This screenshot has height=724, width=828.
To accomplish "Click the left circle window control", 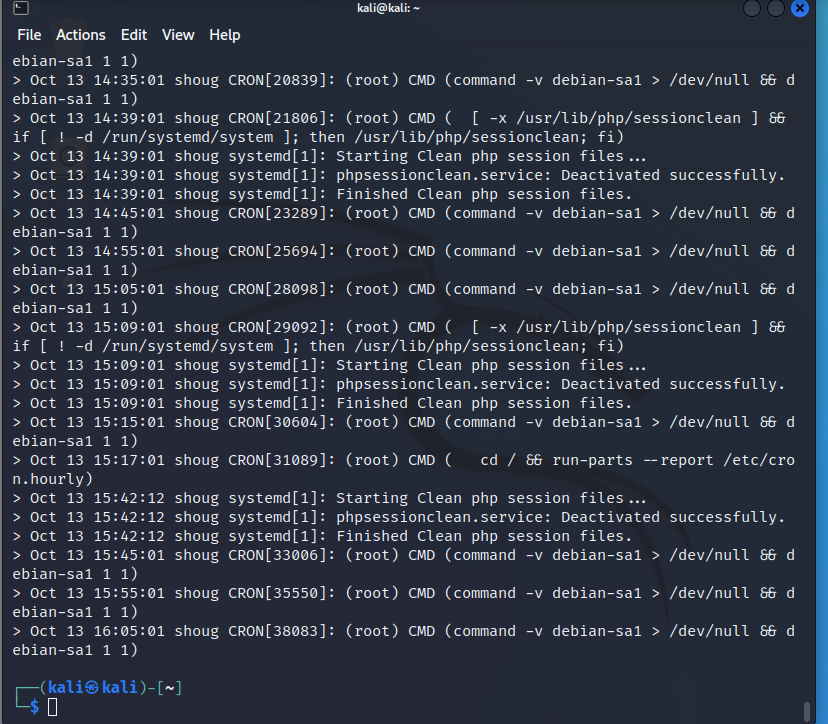I will [751, 9].
